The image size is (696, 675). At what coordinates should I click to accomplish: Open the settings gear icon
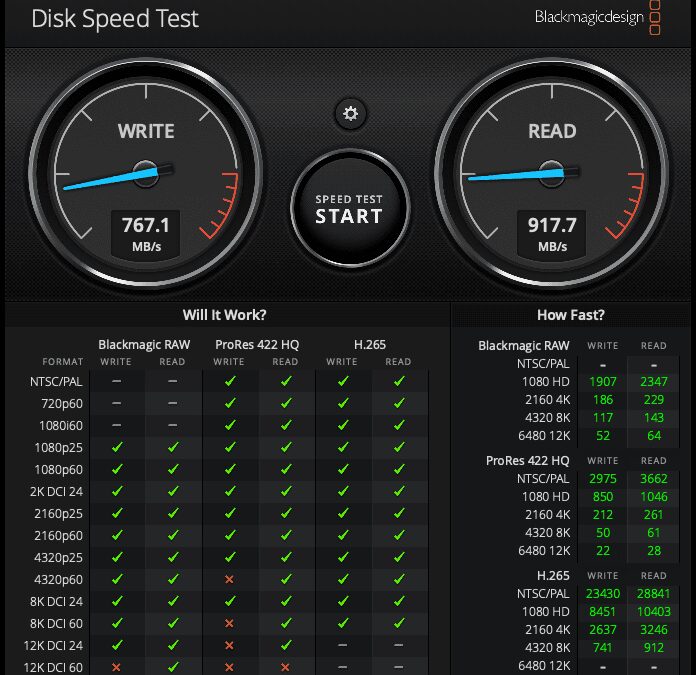pyautogui.click(x=350, y=113)
